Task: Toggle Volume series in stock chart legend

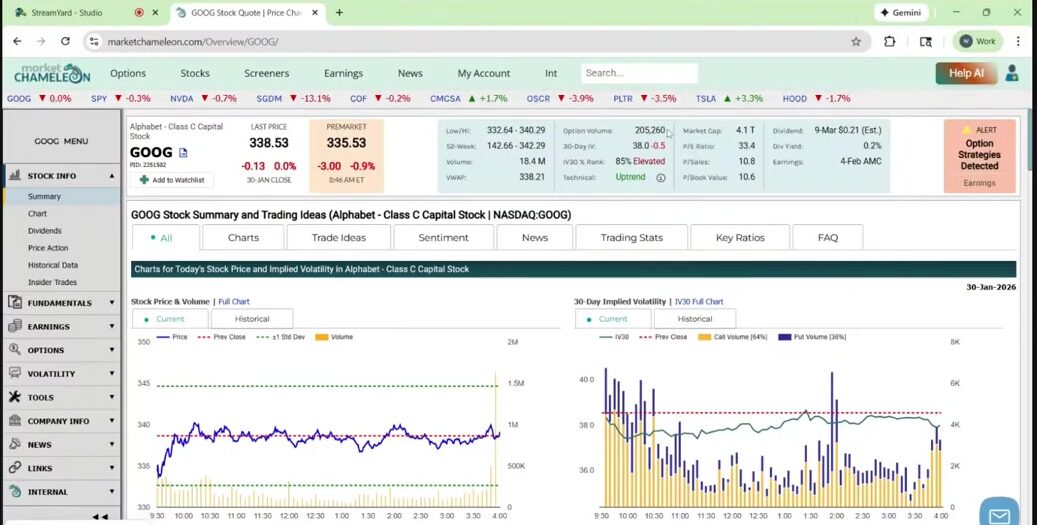Action: coord(334,337)
